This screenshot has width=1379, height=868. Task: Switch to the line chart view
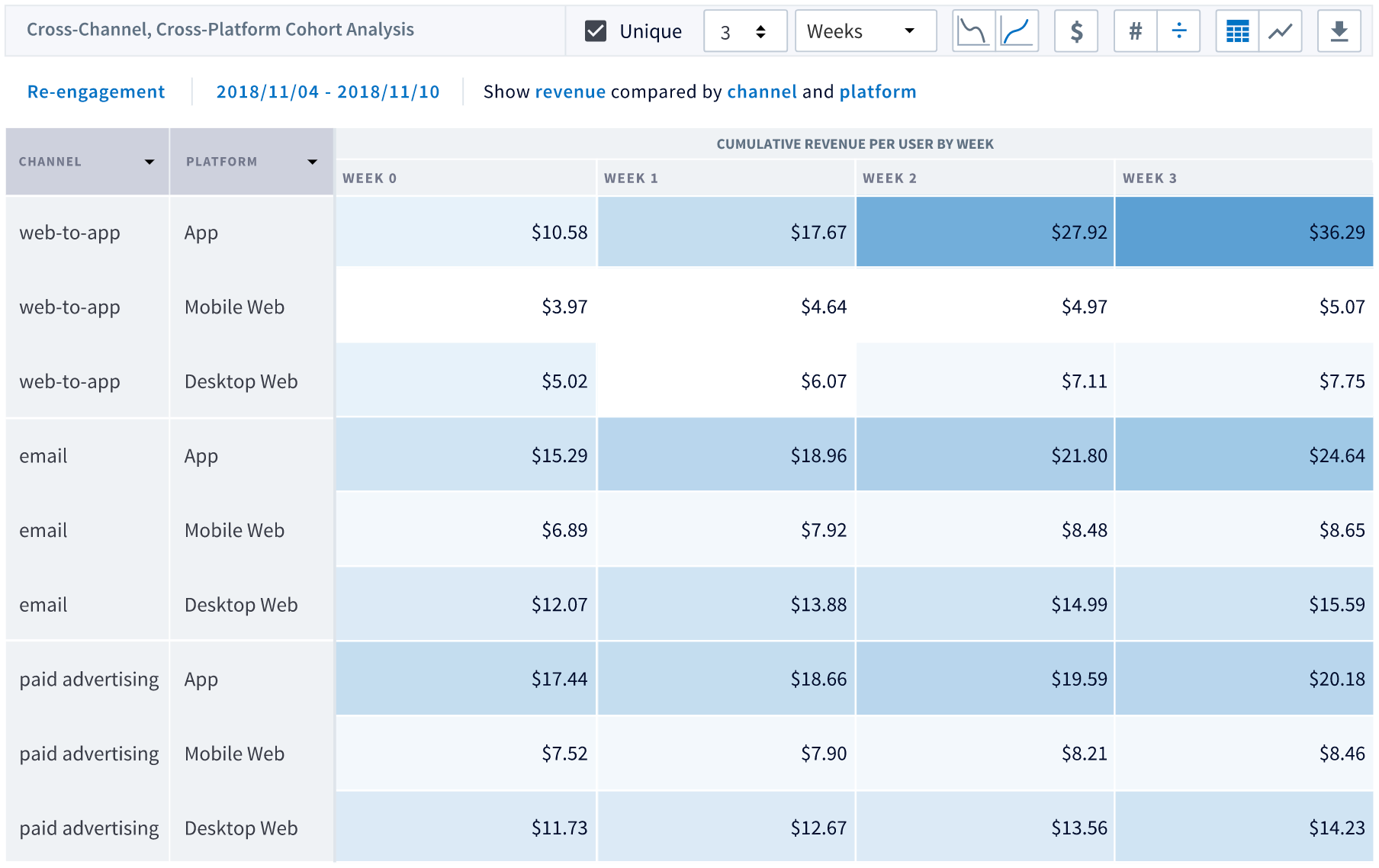tap(1281, 31)
